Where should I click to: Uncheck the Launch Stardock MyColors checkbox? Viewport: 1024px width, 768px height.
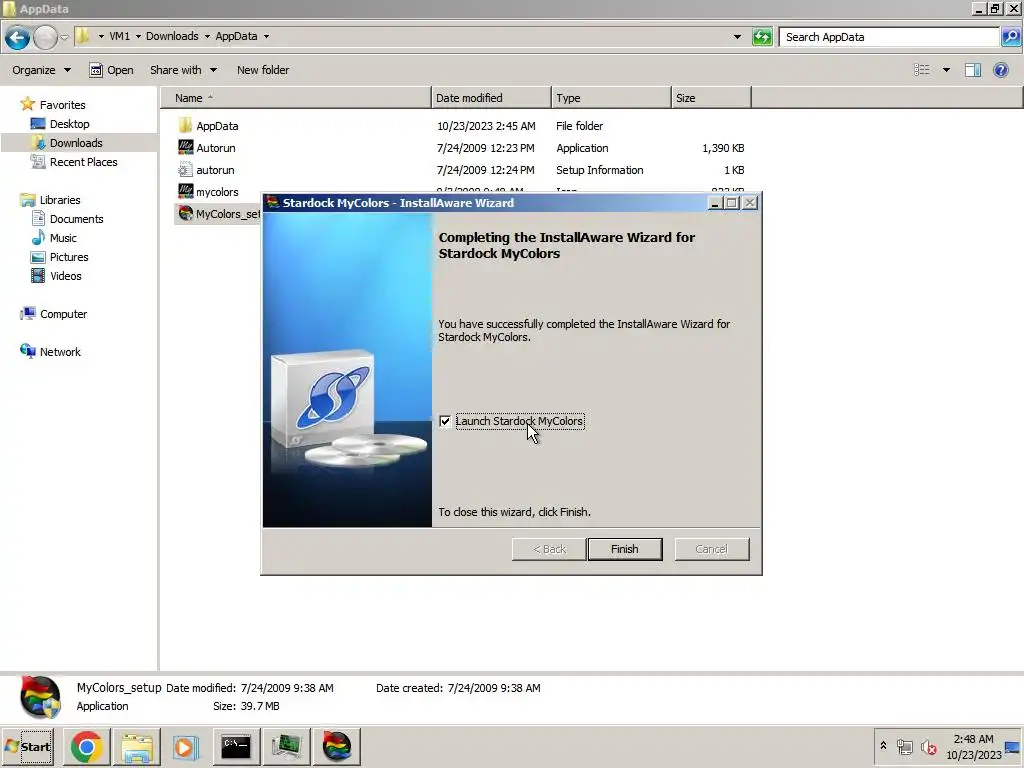point(445,421)
